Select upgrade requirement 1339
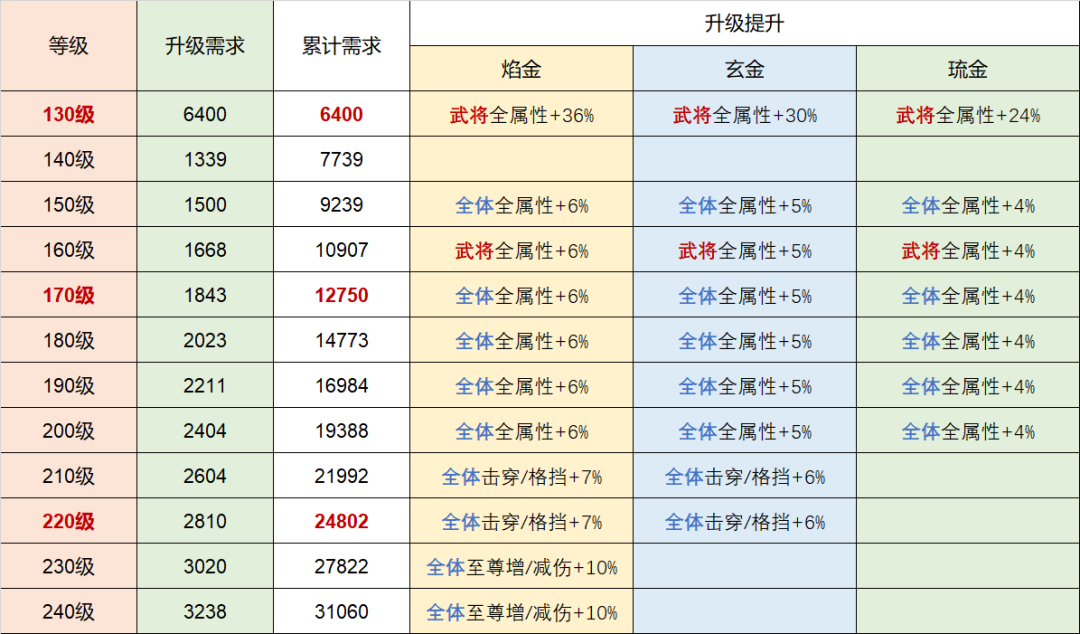The image size is (1080, 634). tap(205, 159)
